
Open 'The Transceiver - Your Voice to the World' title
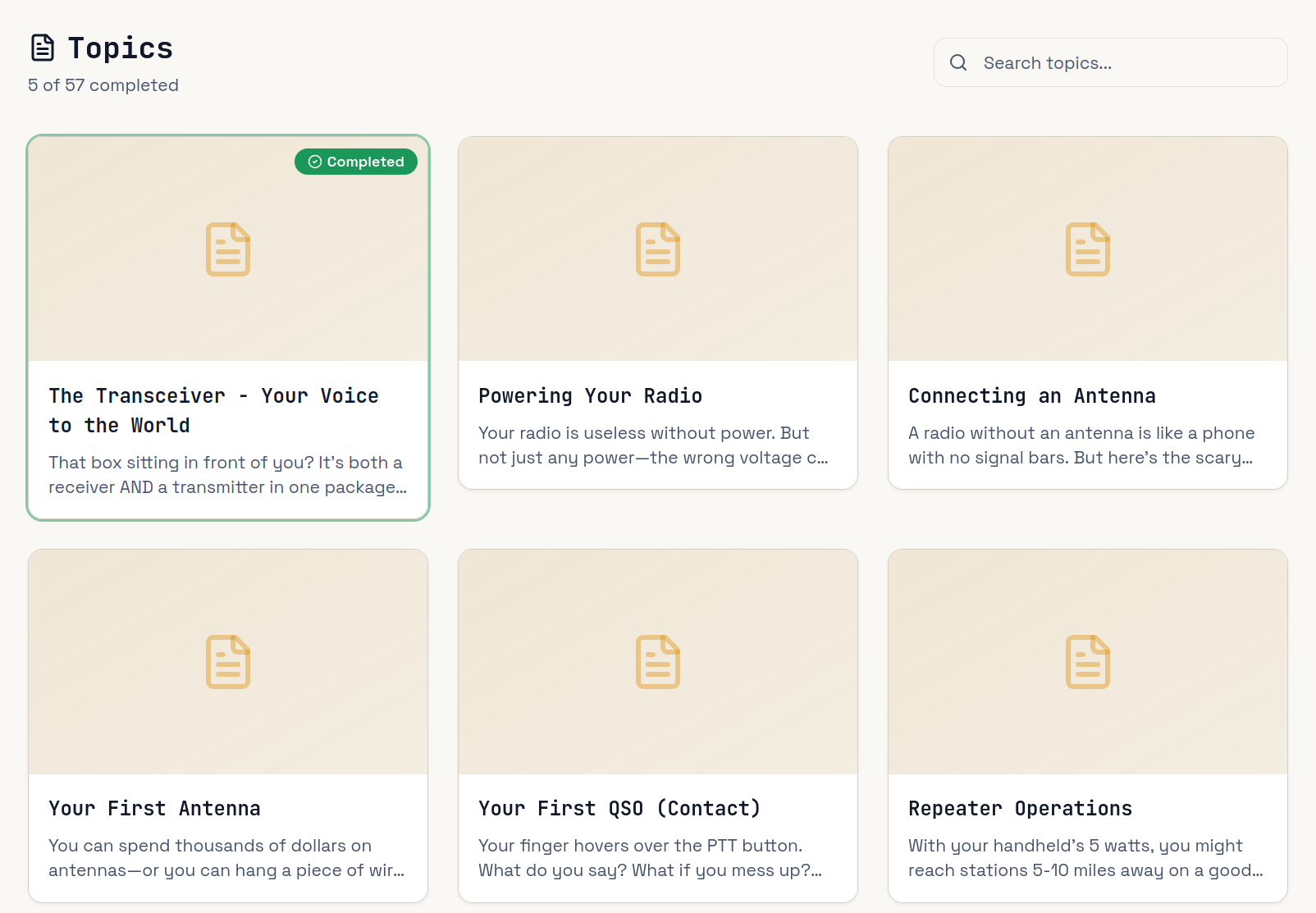(x=213, y=410)
